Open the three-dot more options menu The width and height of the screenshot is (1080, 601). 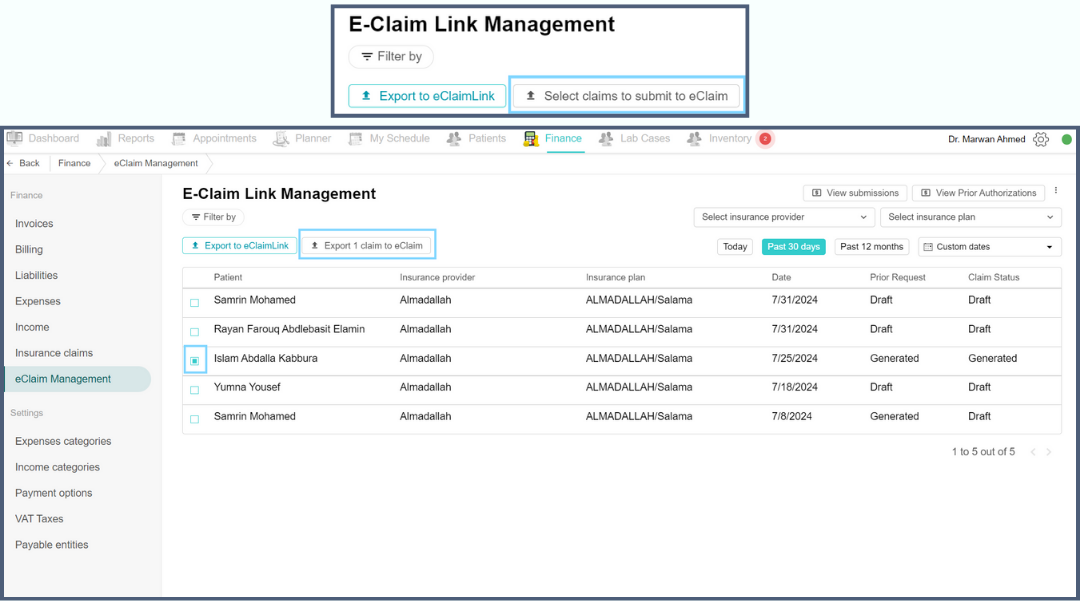click(x=1055, y=191)
